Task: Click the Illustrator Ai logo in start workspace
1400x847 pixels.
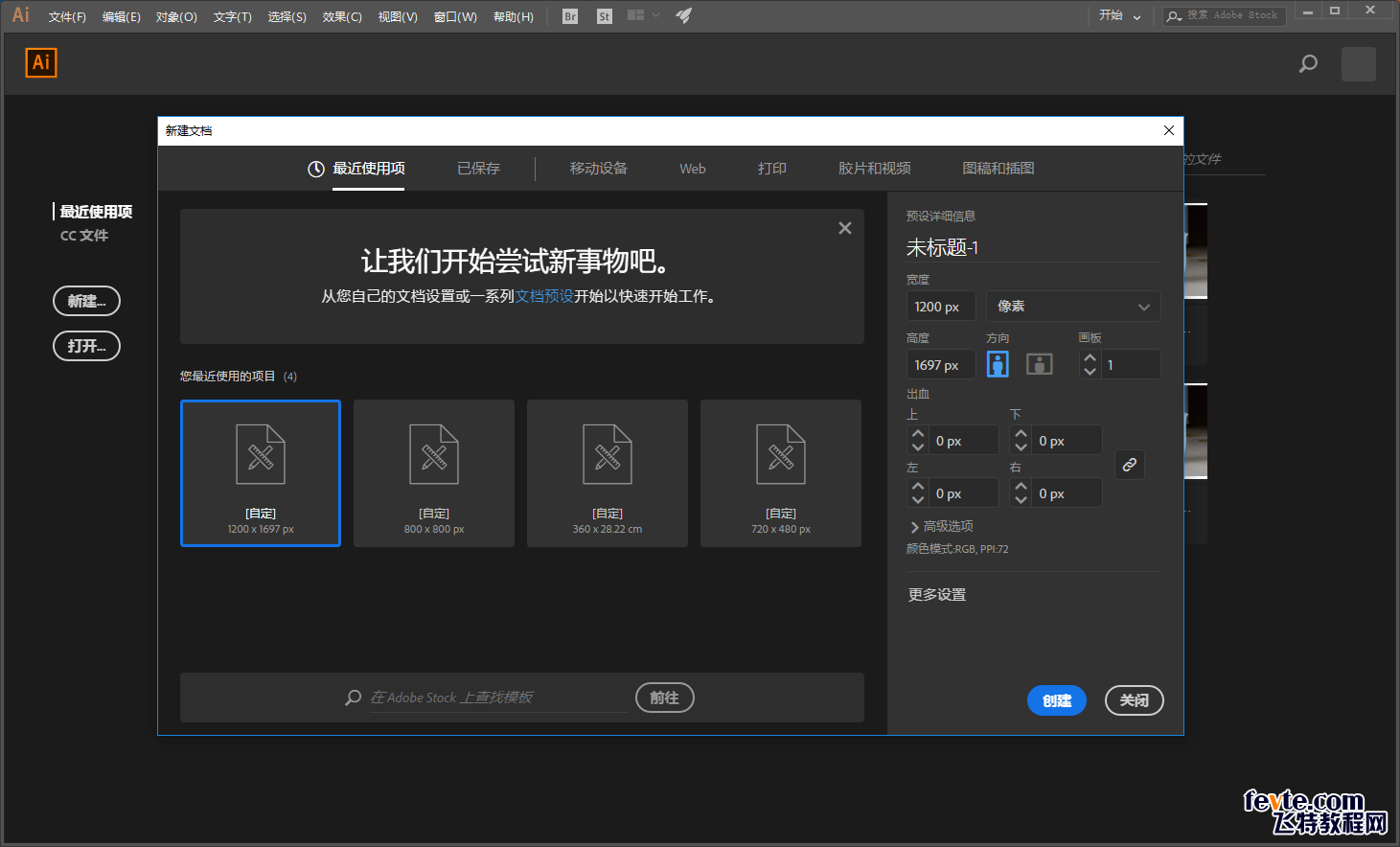Action: coord(41,62)
